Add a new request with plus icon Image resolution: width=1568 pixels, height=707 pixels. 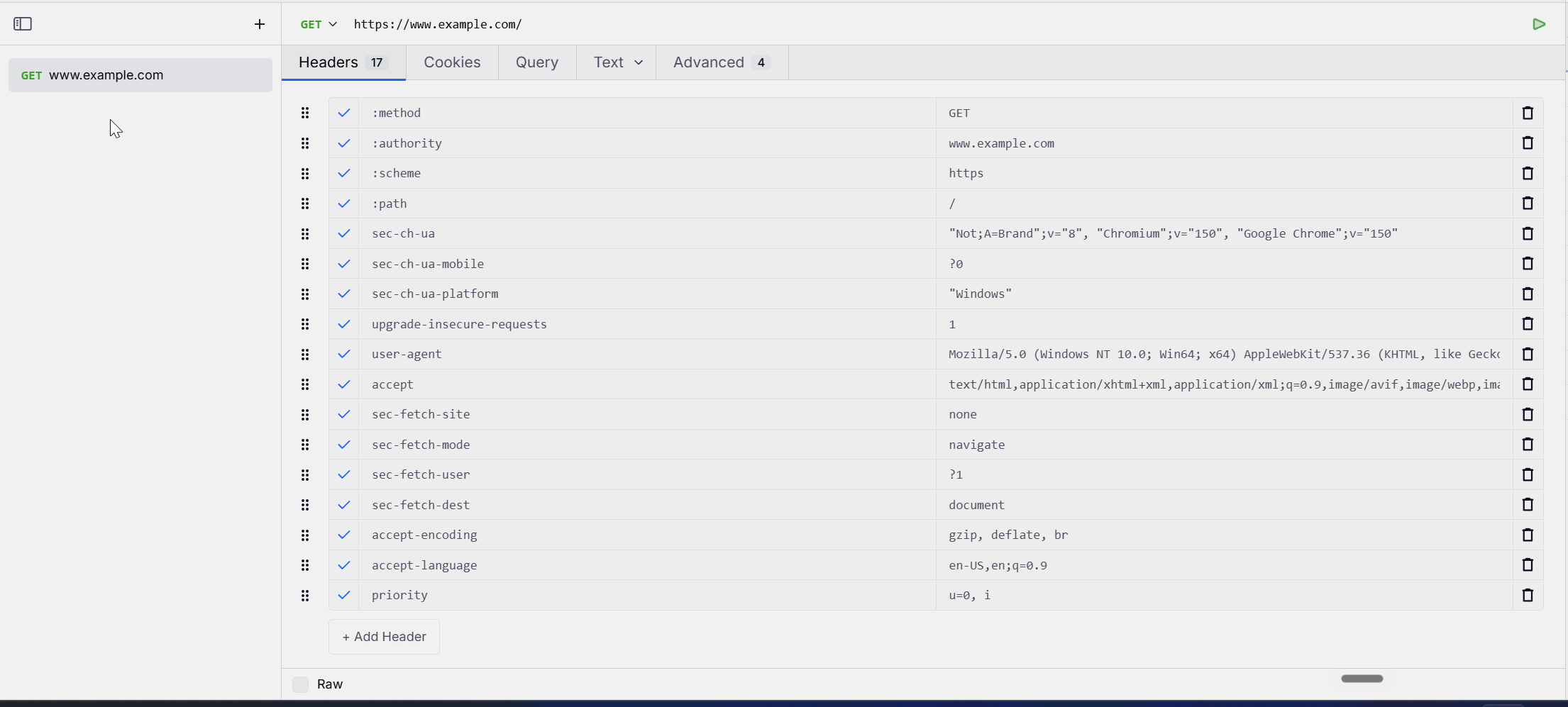coord(260,24)
